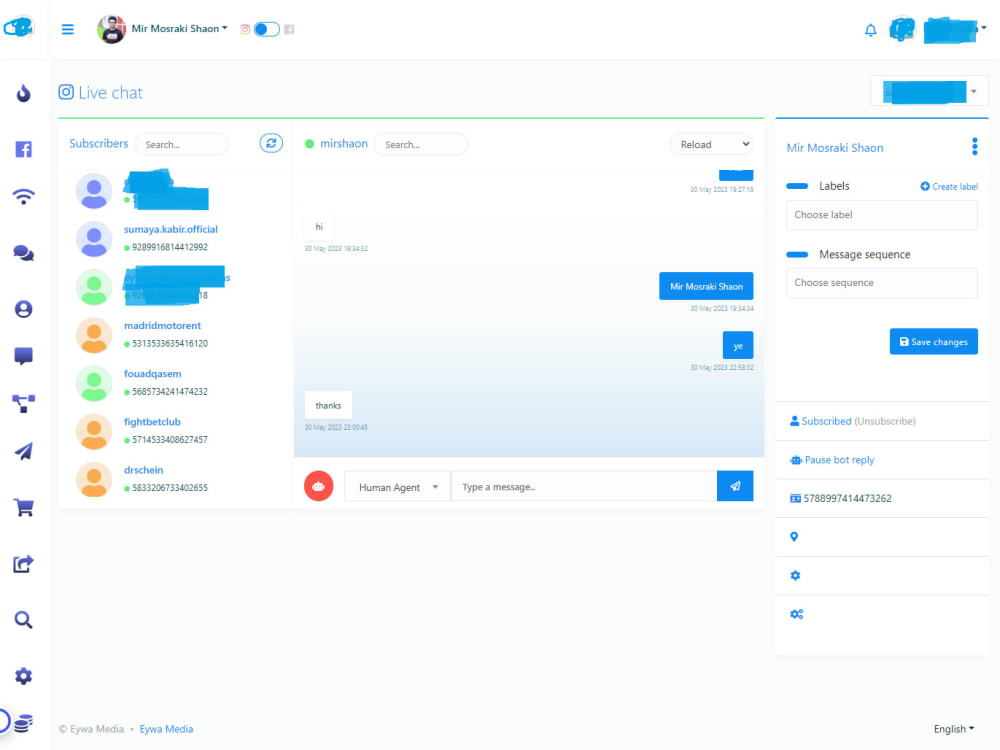The height and width of the screenshot is (750, 1000).
Task: Open the shopping cart icon in the sidebar
Action: [x=24, y=508]
